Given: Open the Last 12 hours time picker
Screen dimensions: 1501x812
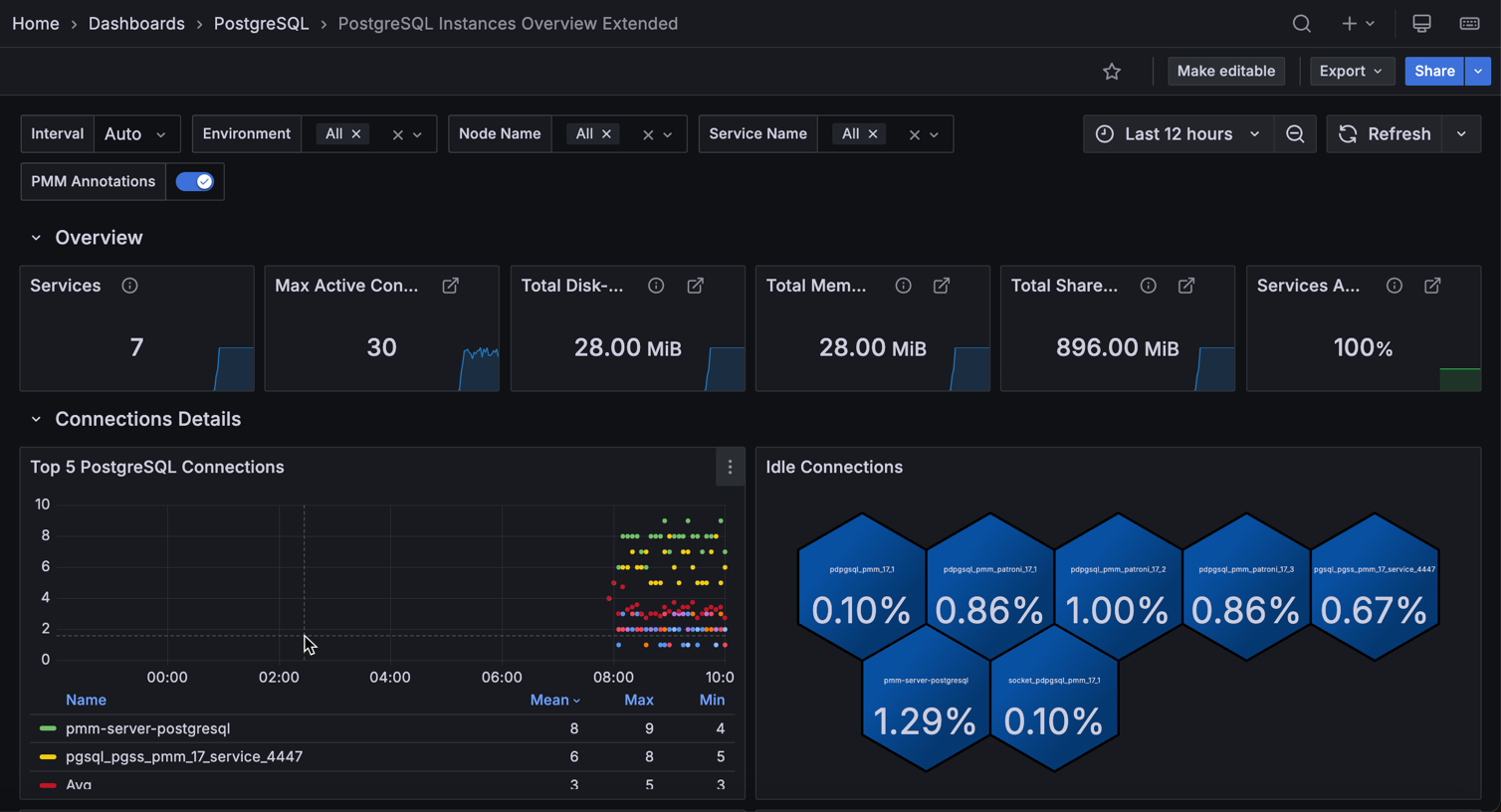Looking at the screenshot, I should [x=1178, y=134].
